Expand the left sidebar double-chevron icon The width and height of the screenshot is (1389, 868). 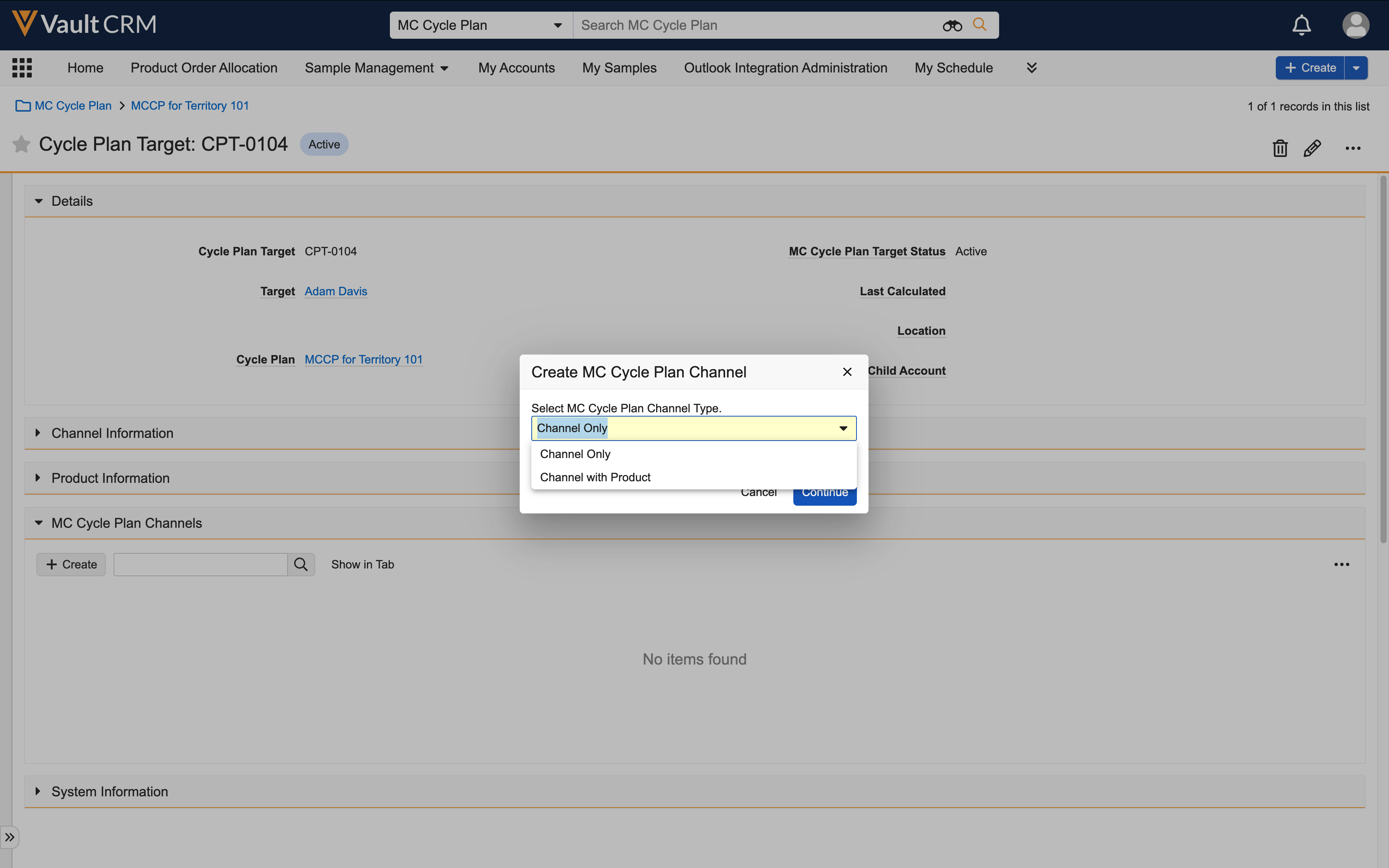(x=10, y=837)
